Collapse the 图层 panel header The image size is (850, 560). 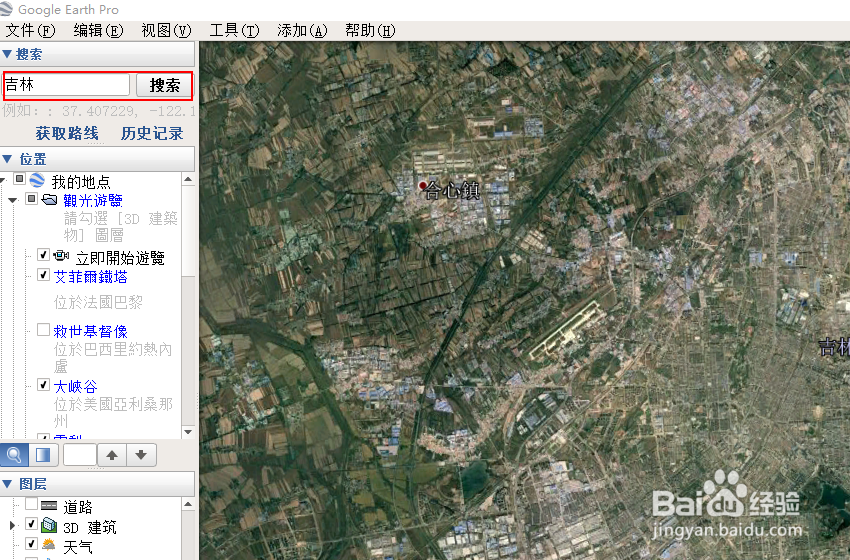97,484
